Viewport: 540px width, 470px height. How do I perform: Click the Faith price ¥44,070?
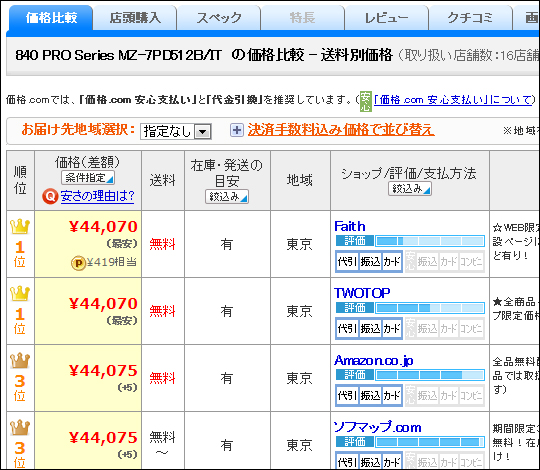[x=103, y=227]
